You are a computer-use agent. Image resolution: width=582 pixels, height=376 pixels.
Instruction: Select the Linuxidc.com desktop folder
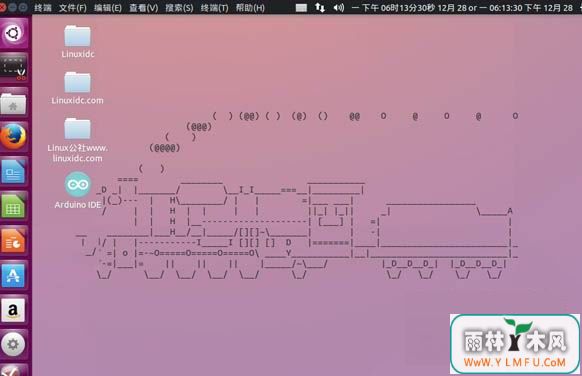click(77, 88)
